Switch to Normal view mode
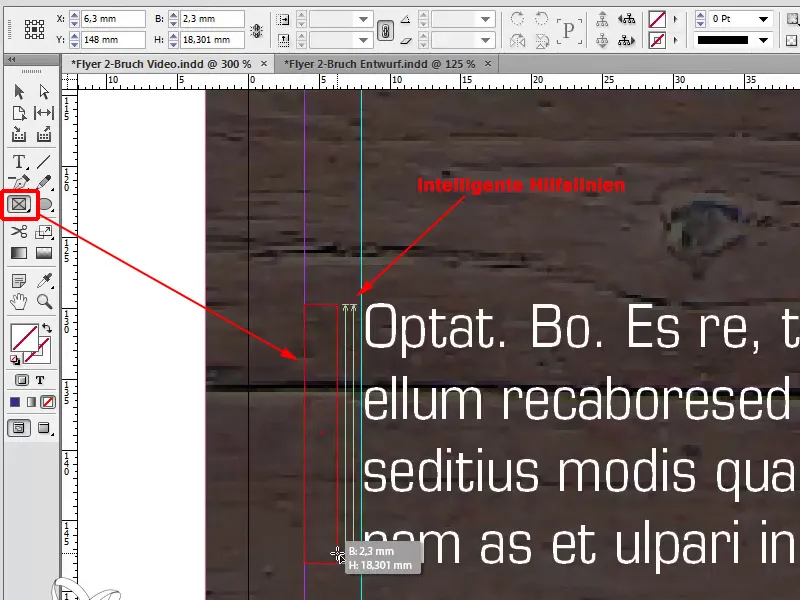 click(x=19, y=428)
